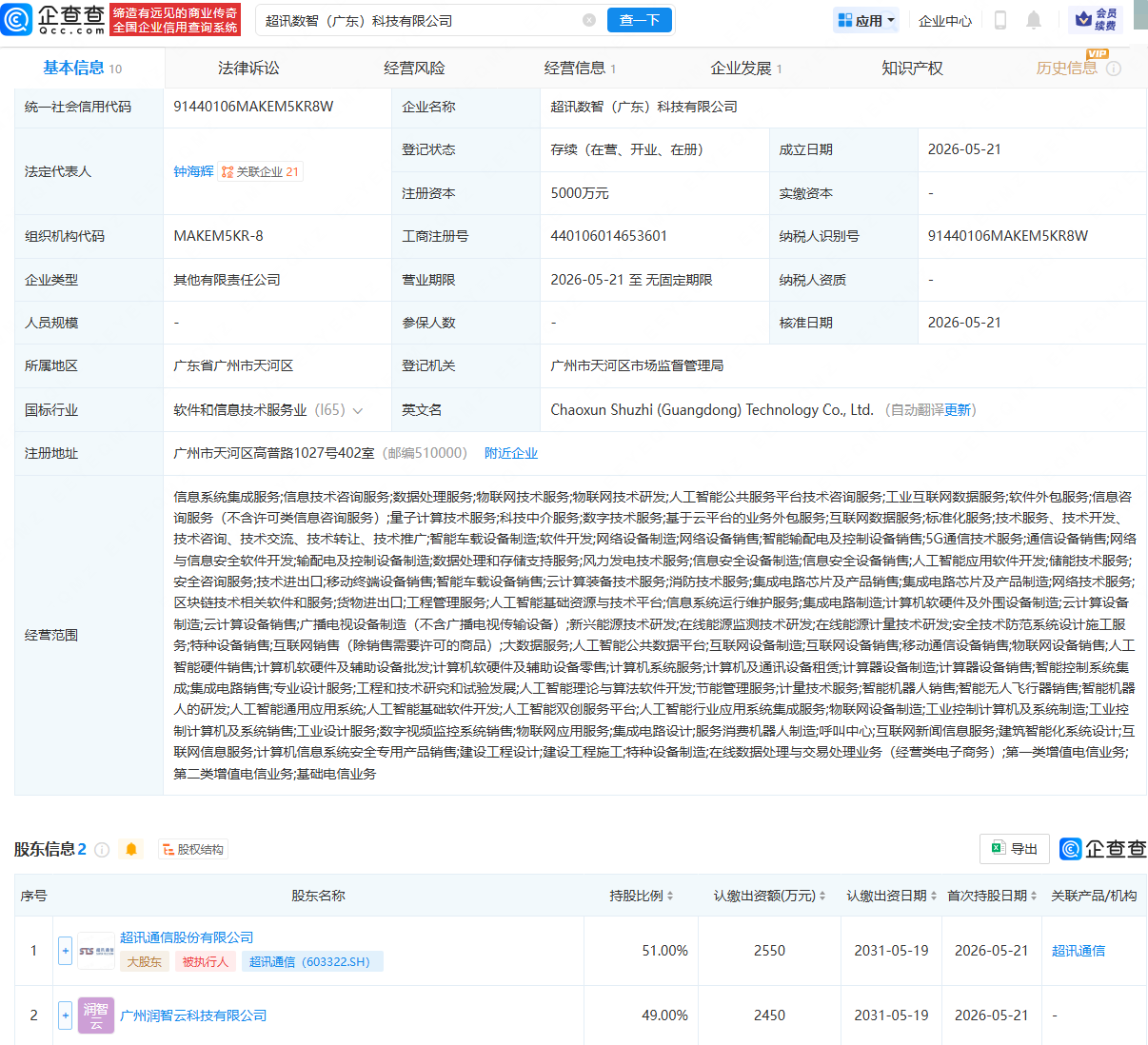1148x1045 pixels.
Task: Click the 超讯通信 shareholder logo thumbnail
Action: coord(96,951)
